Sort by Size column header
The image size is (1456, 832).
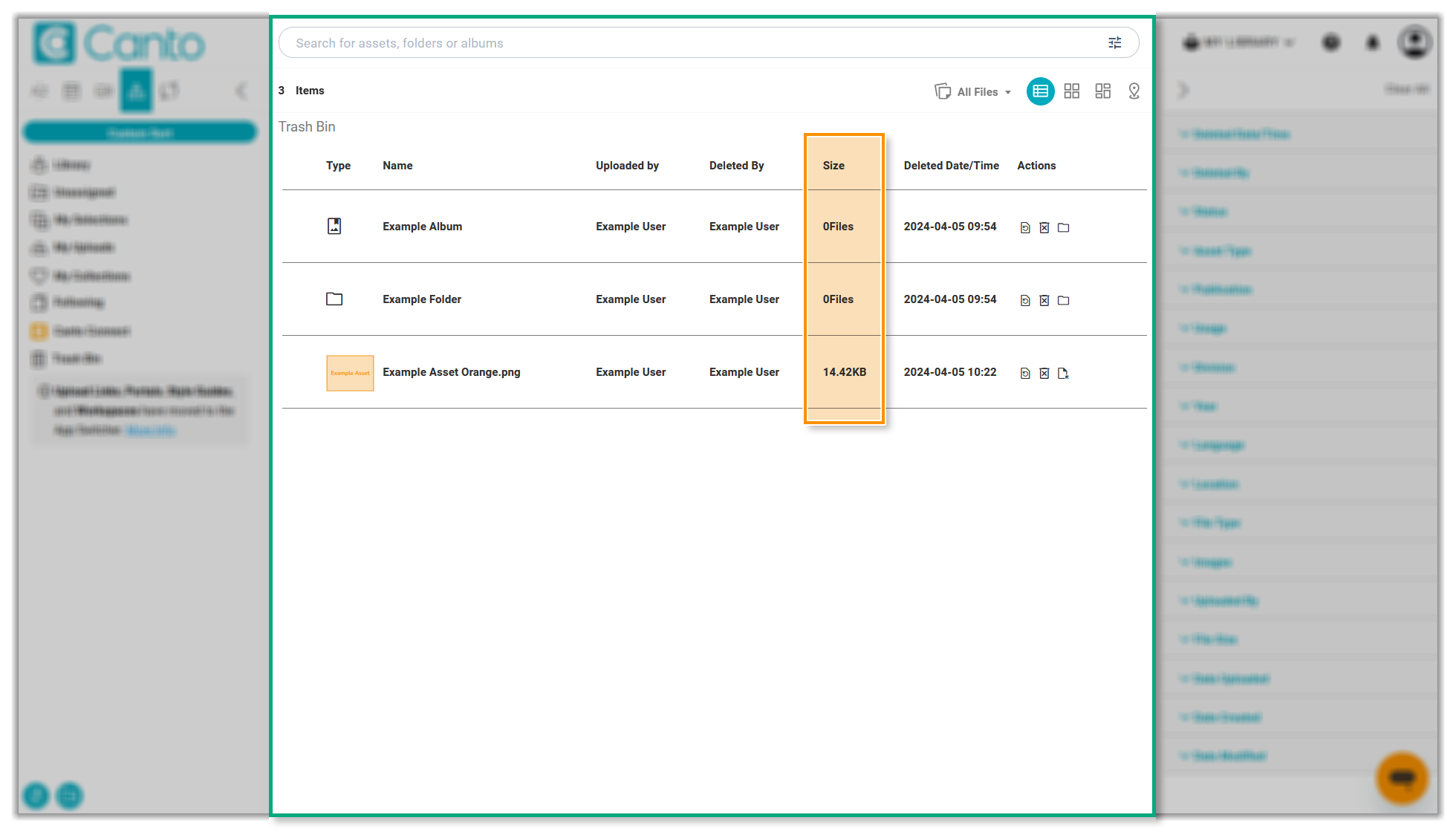tap(833, 166)
